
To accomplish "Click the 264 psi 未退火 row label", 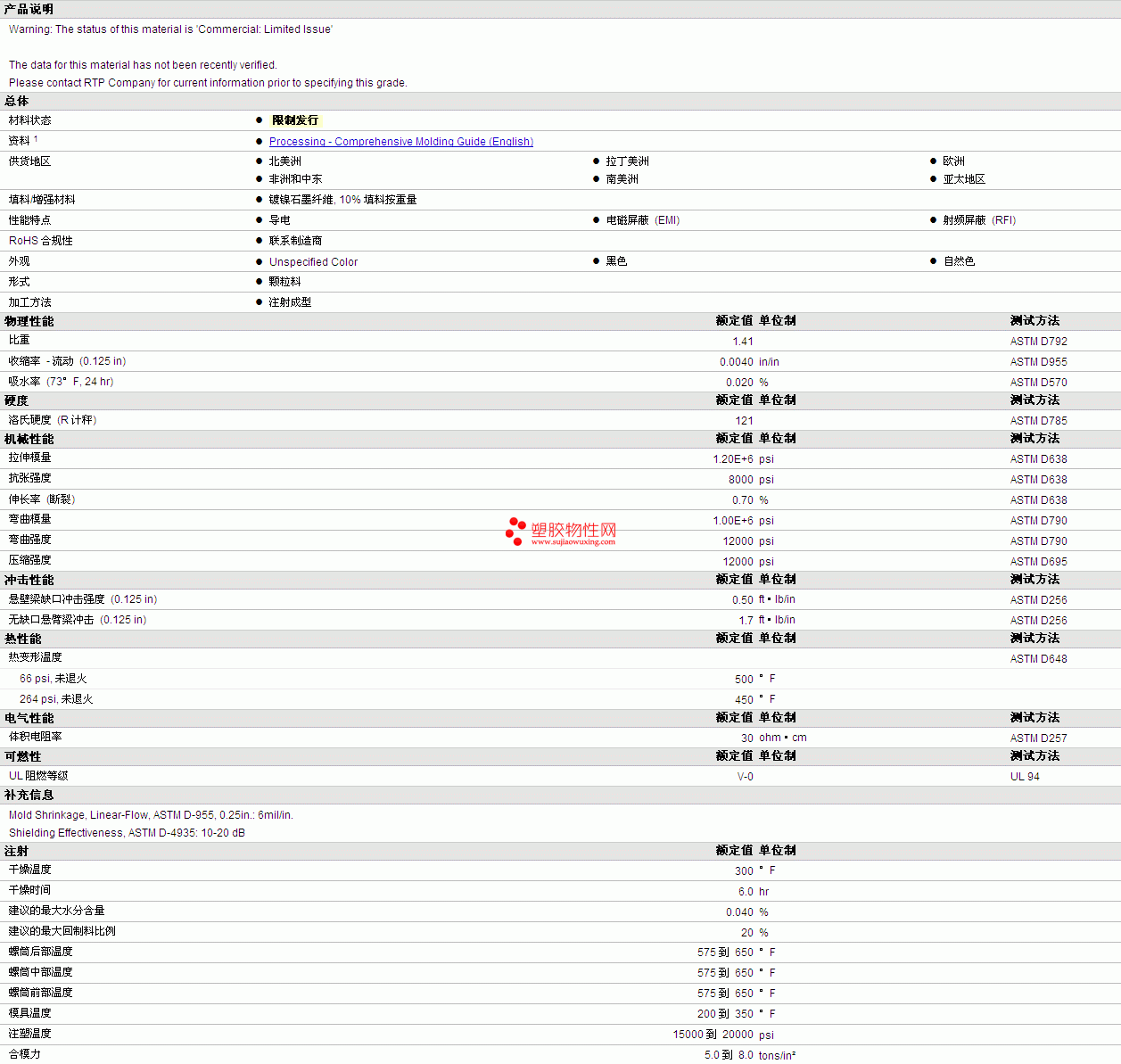I will (x=56, y=699).
